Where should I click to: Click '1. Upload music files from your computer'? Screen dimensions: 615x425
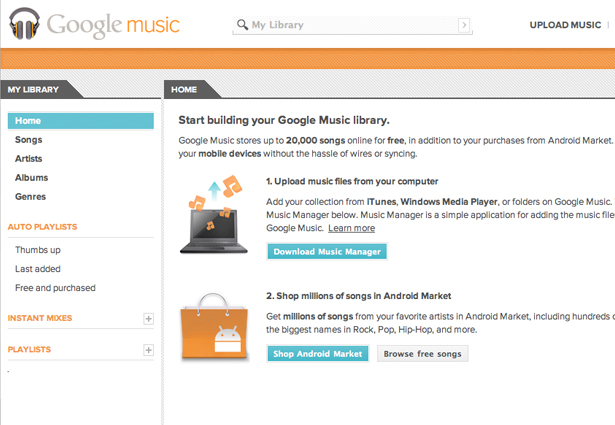(352, 182)
